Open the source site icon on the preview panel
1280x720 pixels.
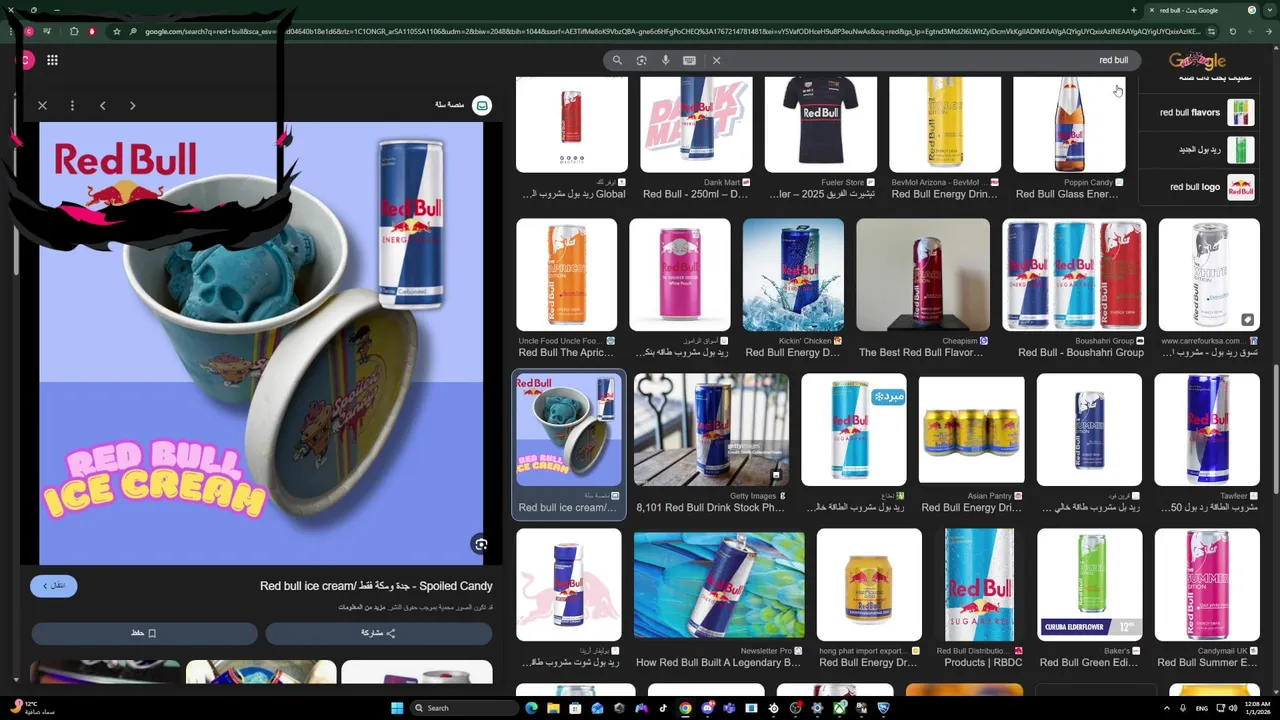(x=481, y=105)
